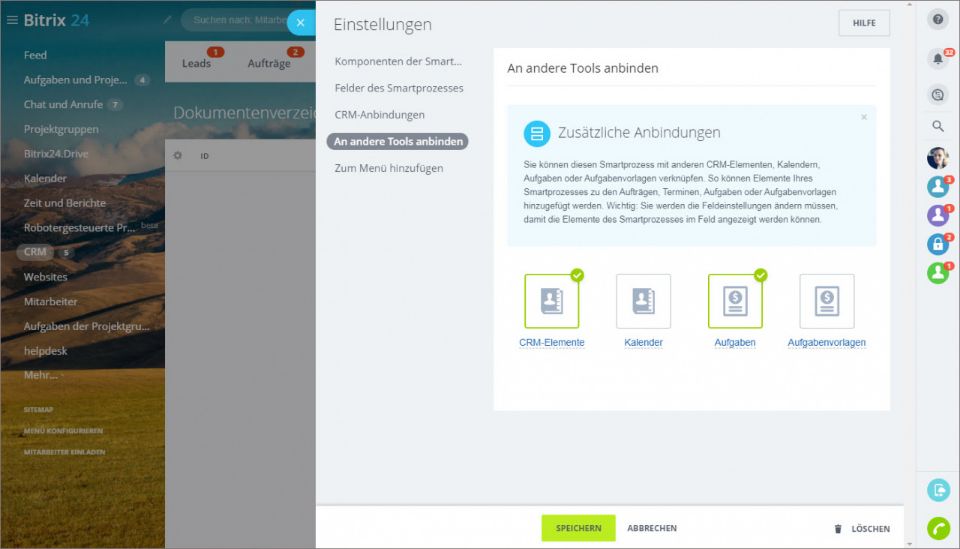Viewport: 960px width, 549px height.
Task: Open Felder des Smartprozesses settings section
Action: click(x=398, y=88)
